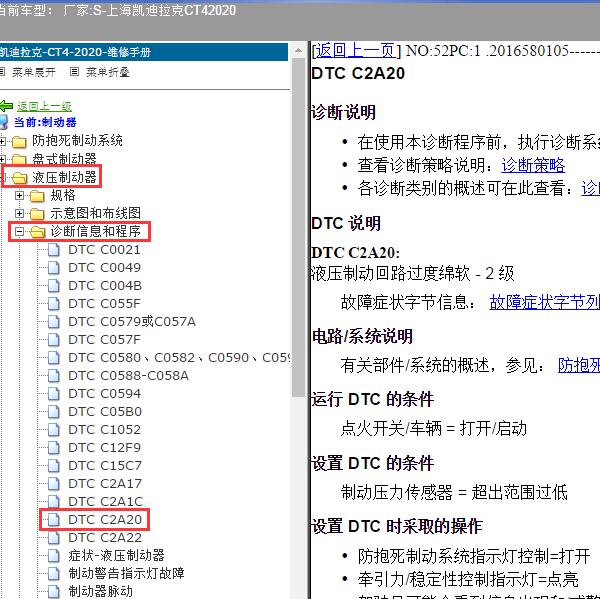Click document icon for DTC C0588-C058A
Image resolution: width=600 pixels, height=599 pixels.
pyautogui.click(x=54, y=375)
